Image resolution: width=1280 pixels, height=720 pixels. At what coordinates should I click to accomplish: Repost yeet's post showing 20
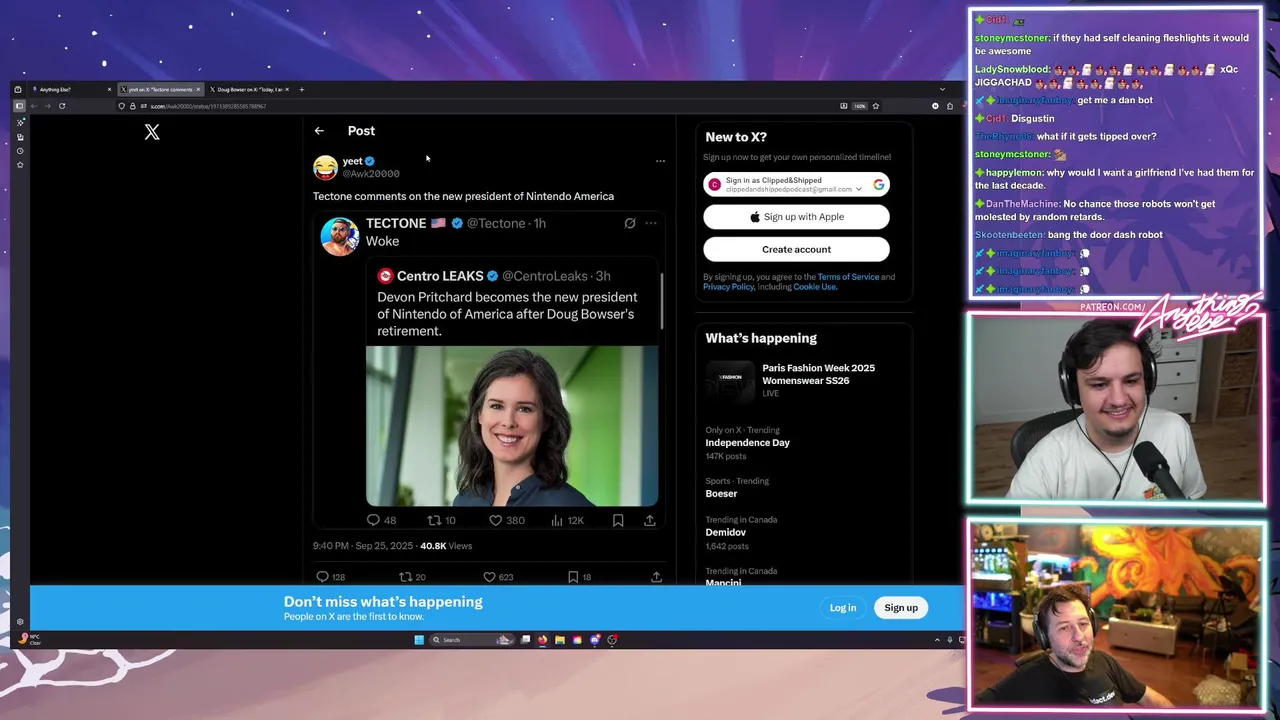click(x=405, y=577)
